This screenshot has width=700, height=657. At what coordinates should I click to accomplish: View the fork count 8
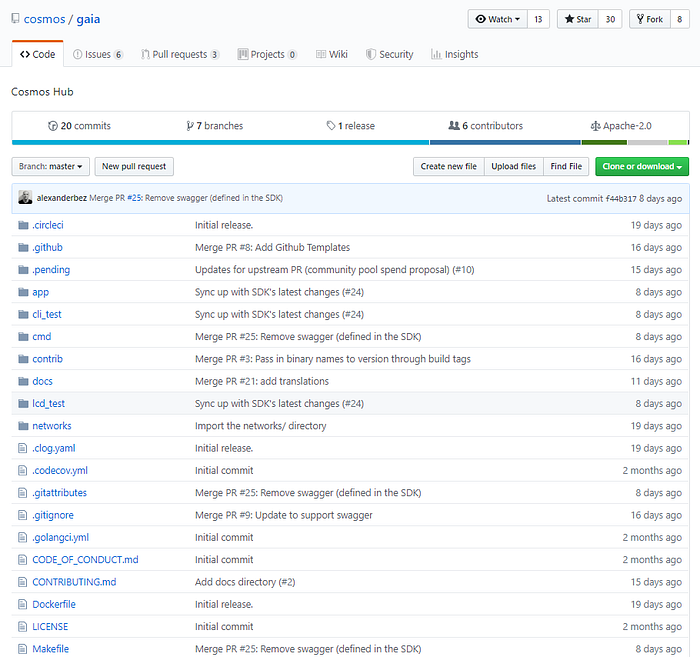(679, 19)
